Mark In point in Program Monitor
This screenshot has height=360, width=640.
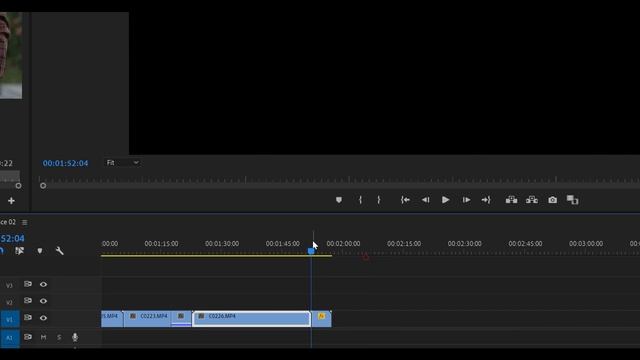pyautogui.click(x=360, y=200)
